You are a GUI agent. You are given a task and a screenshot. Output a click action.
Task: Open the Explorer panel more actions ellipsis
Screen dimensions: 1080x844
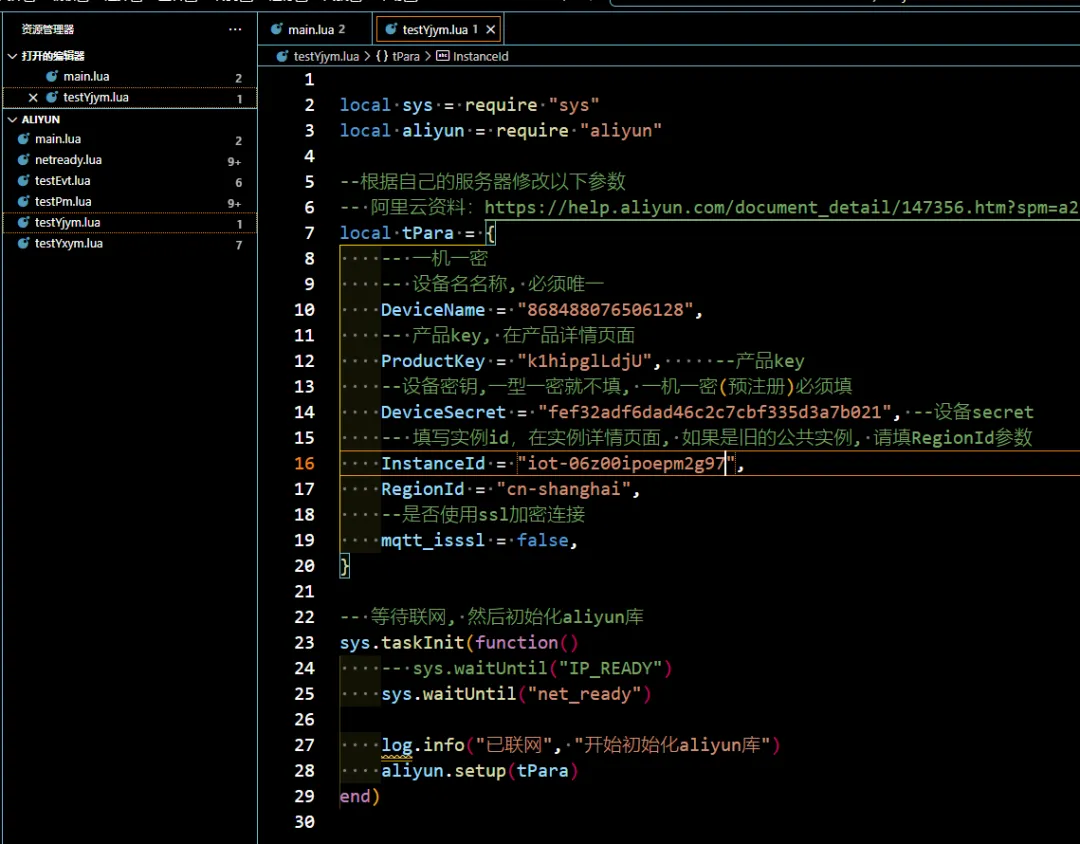(235, 29)
